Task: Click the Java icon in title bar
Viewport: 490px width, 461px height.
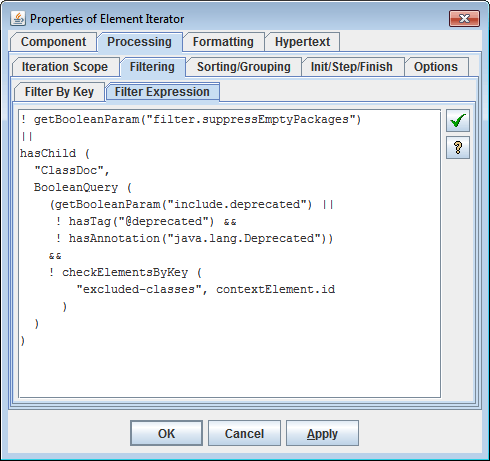Action: click(x=18, y=19)
